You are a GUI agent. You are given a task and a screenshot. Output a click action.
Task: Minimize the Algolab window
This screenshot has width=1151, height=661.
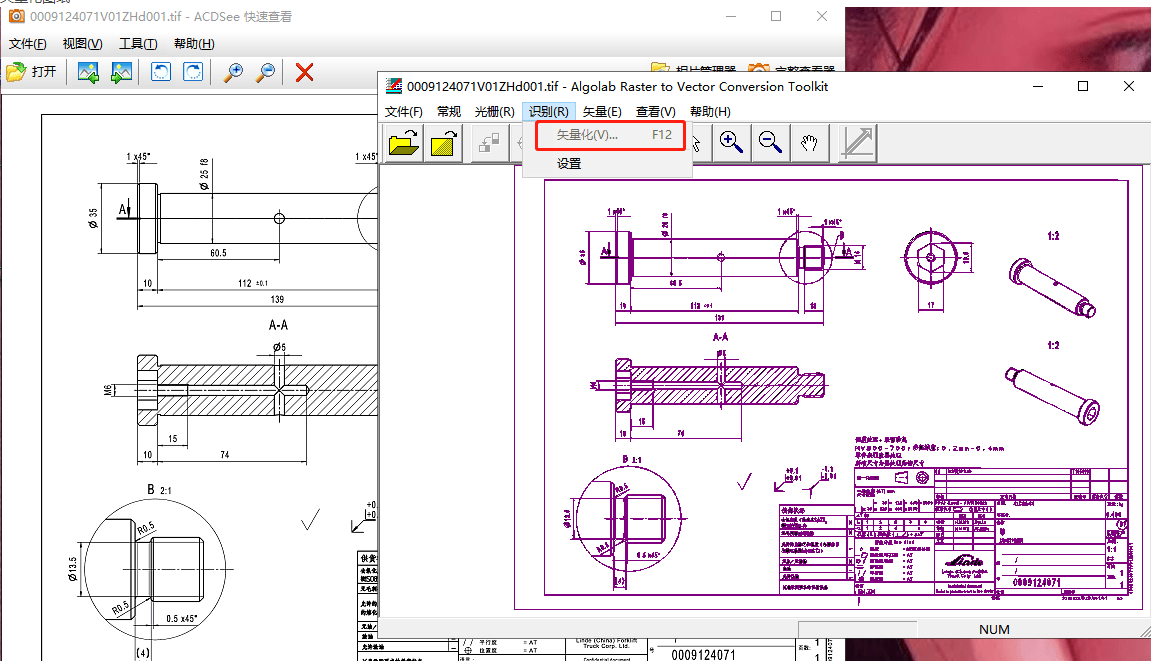pos(1038,87)
